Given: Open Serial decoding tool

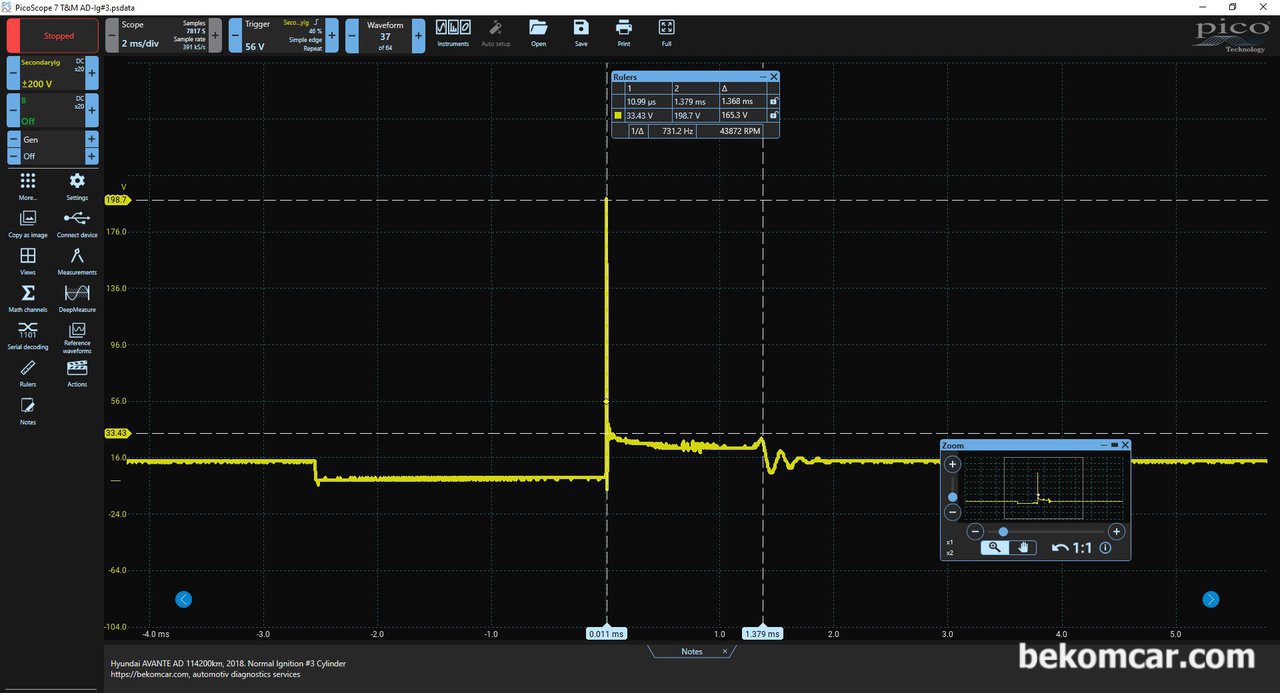Looking at the screenshot, I should pos(28,336).
